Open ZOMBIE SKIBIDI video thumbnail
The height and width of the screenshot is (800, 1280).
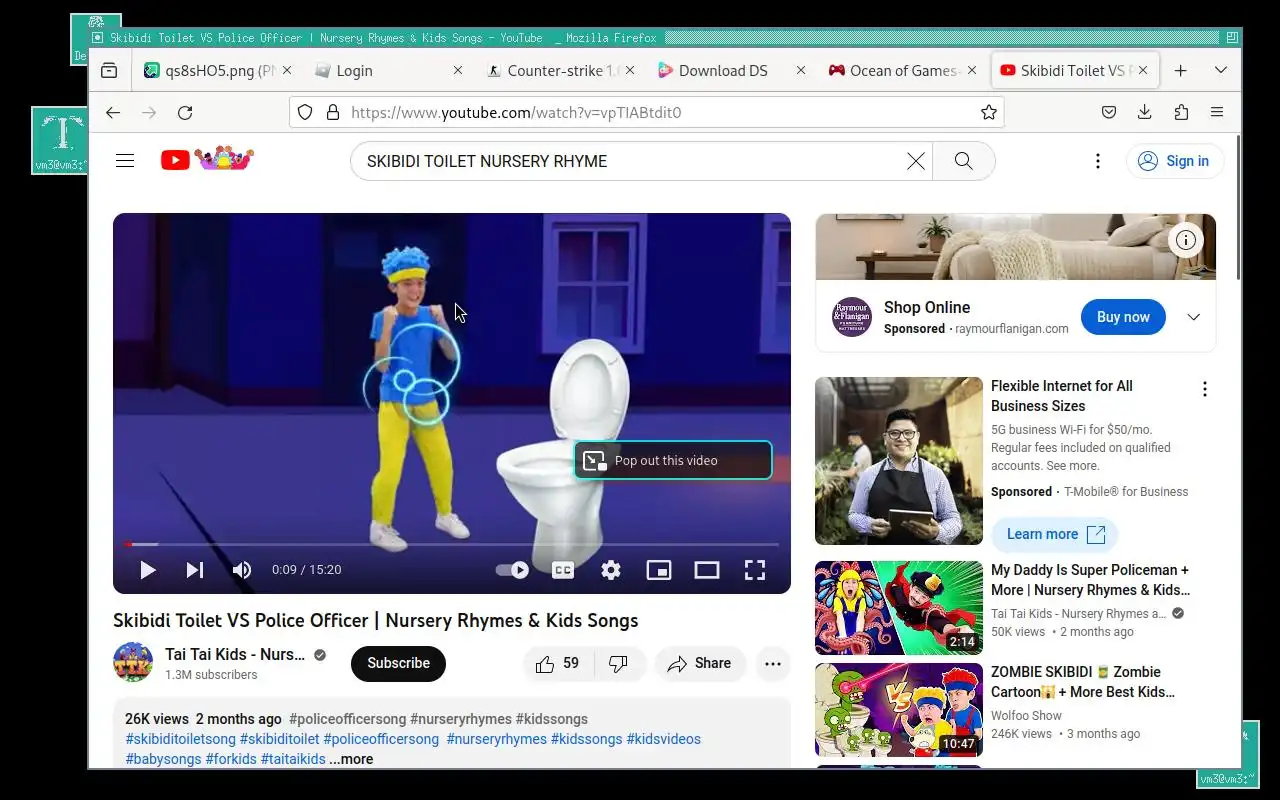pos(899,710)
